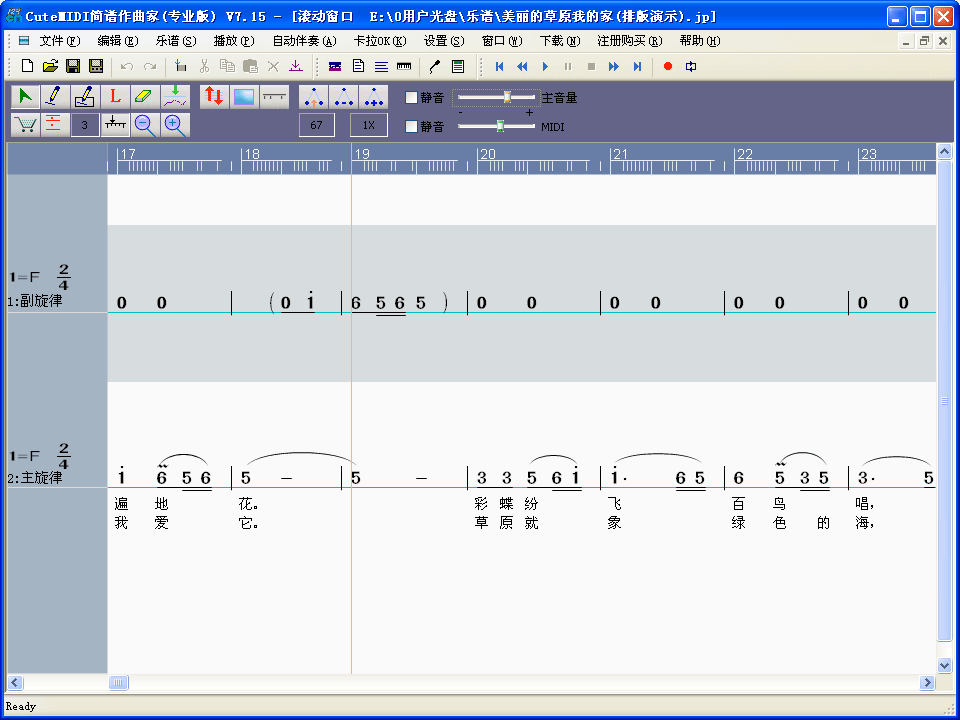
Task: Click the red record button
Action: click(668, 66)
